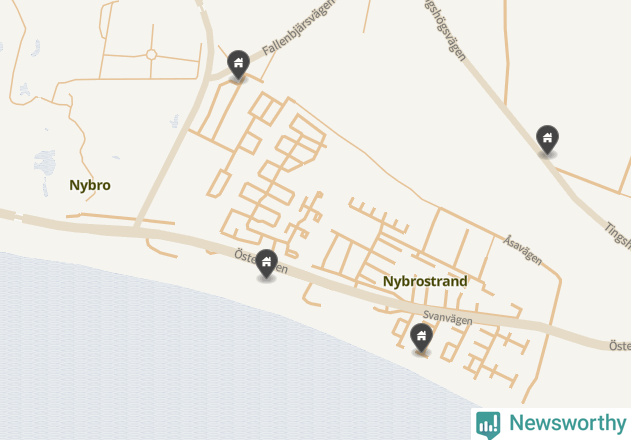Click the small pond beside the thick north road
The image size is (631, 440).
175,121
